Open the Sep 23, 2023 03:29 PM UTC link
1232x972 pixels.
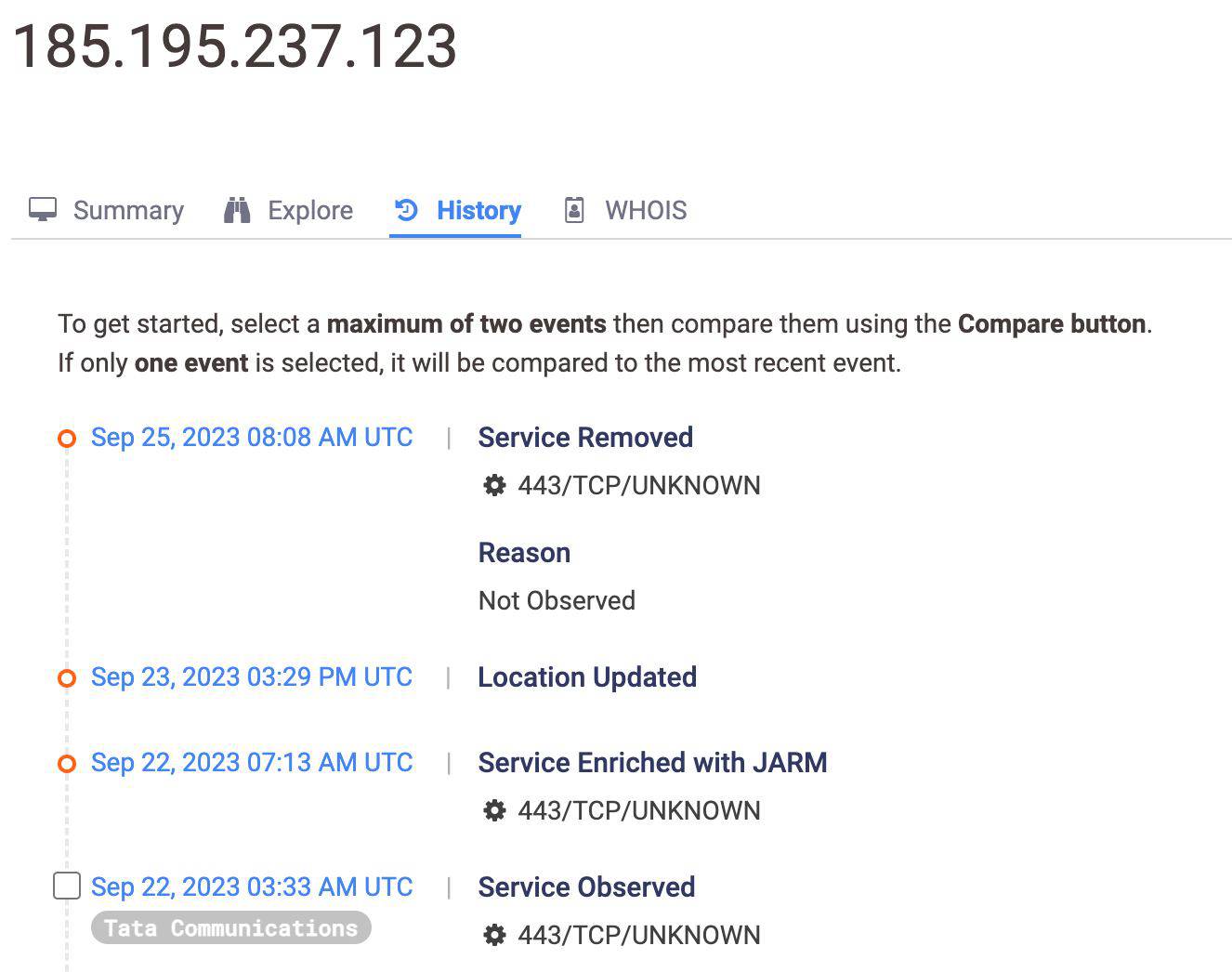point(252,677)
